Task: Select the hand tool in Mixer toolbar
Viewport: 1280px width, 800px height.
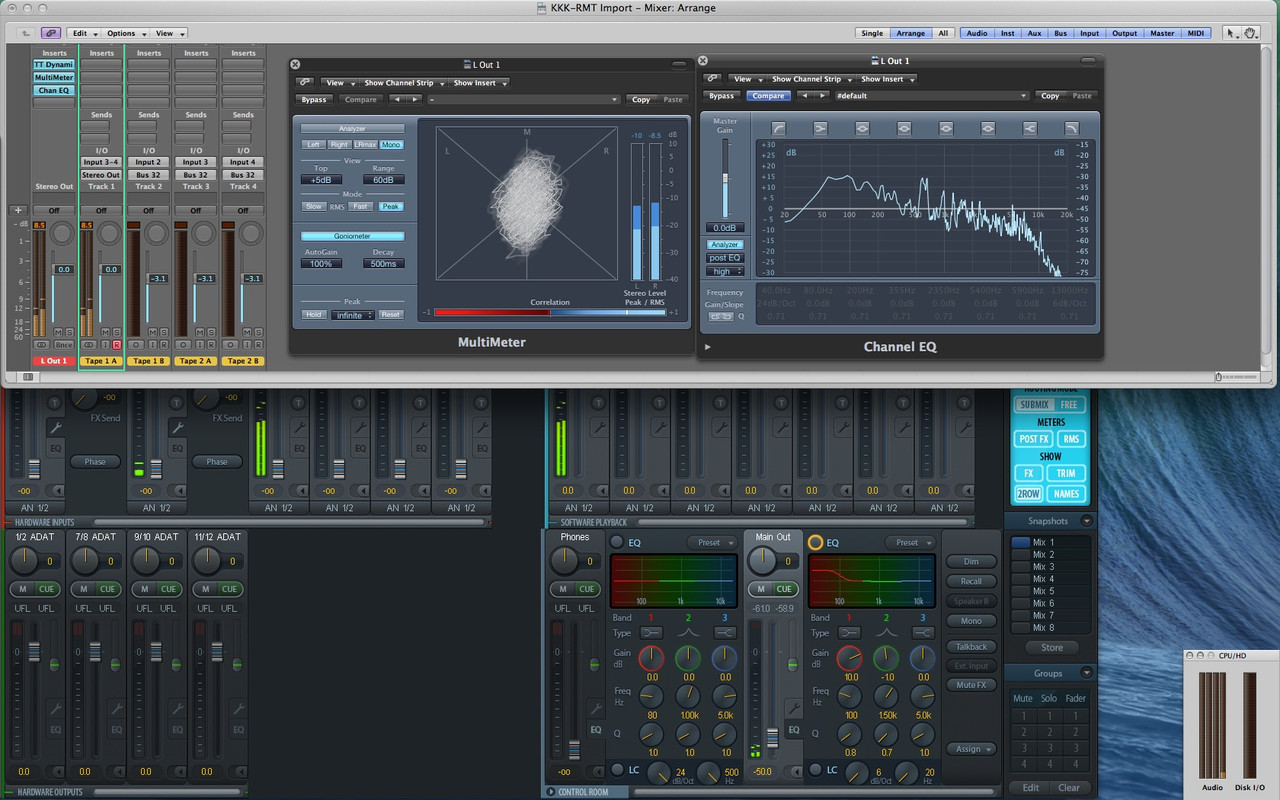Action: coord(1250,33)
